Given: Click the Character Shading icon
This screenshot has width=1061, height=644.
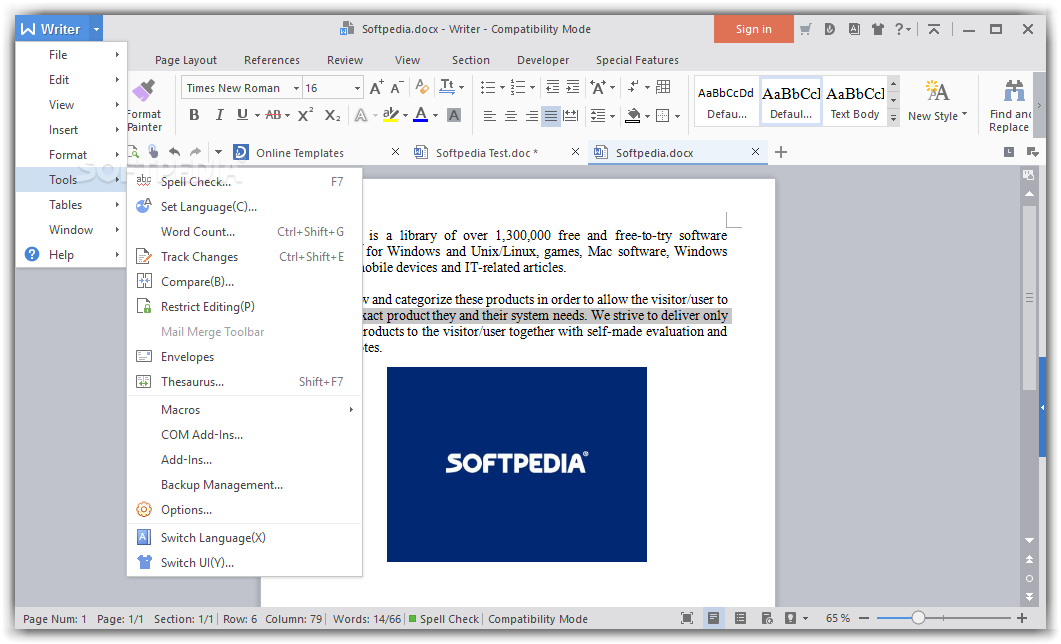Looking at the screenshot, I should [x=454, y=115].
